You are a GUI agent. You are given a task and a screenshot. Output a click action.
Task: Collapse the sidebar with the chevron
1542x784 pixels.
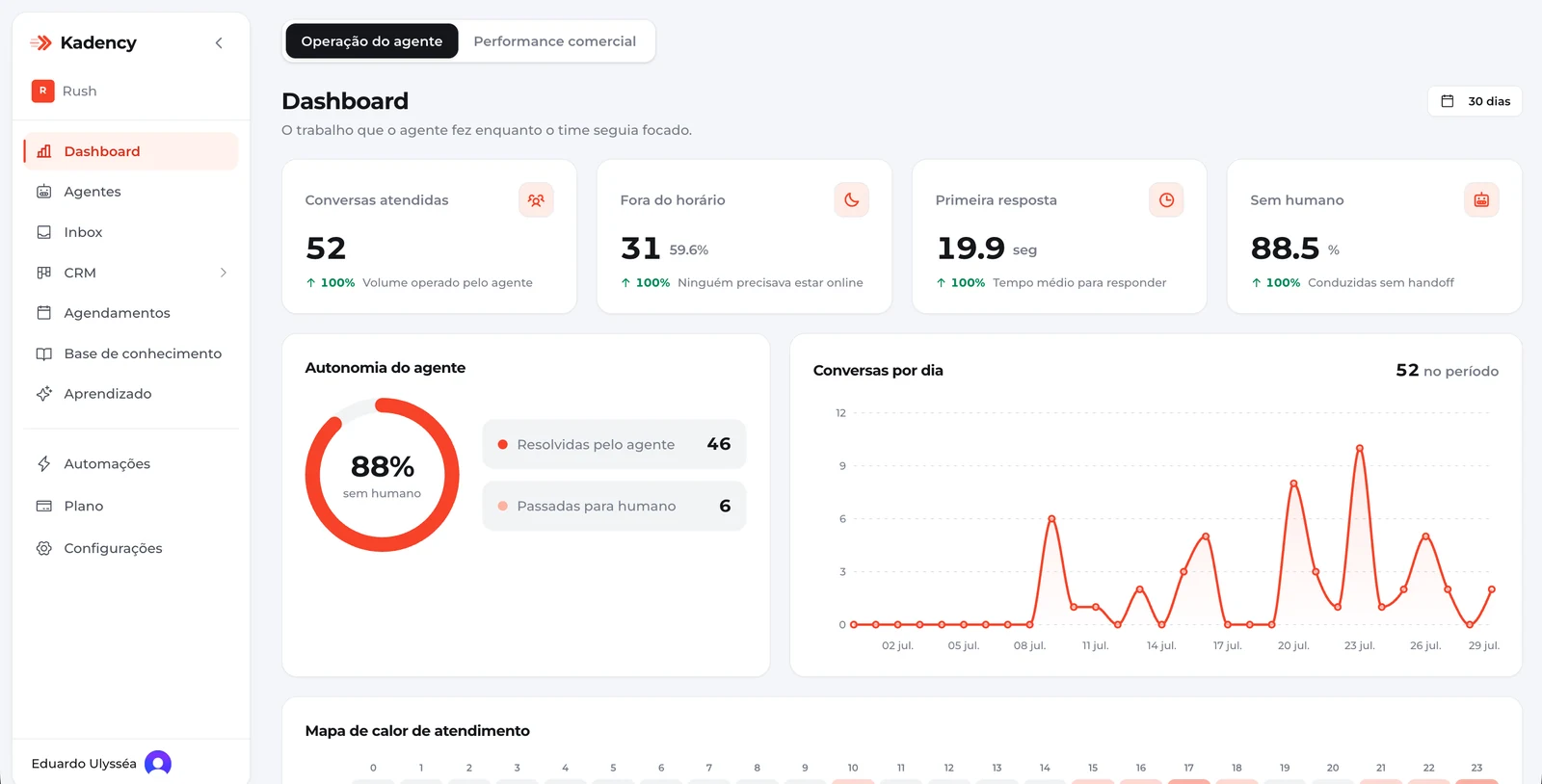(x=219, y=42)
